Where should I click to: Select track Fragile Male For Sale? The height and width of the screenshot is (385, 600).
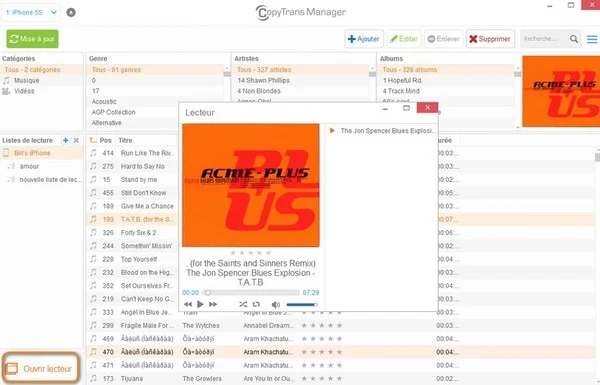(x=147, y=326)
